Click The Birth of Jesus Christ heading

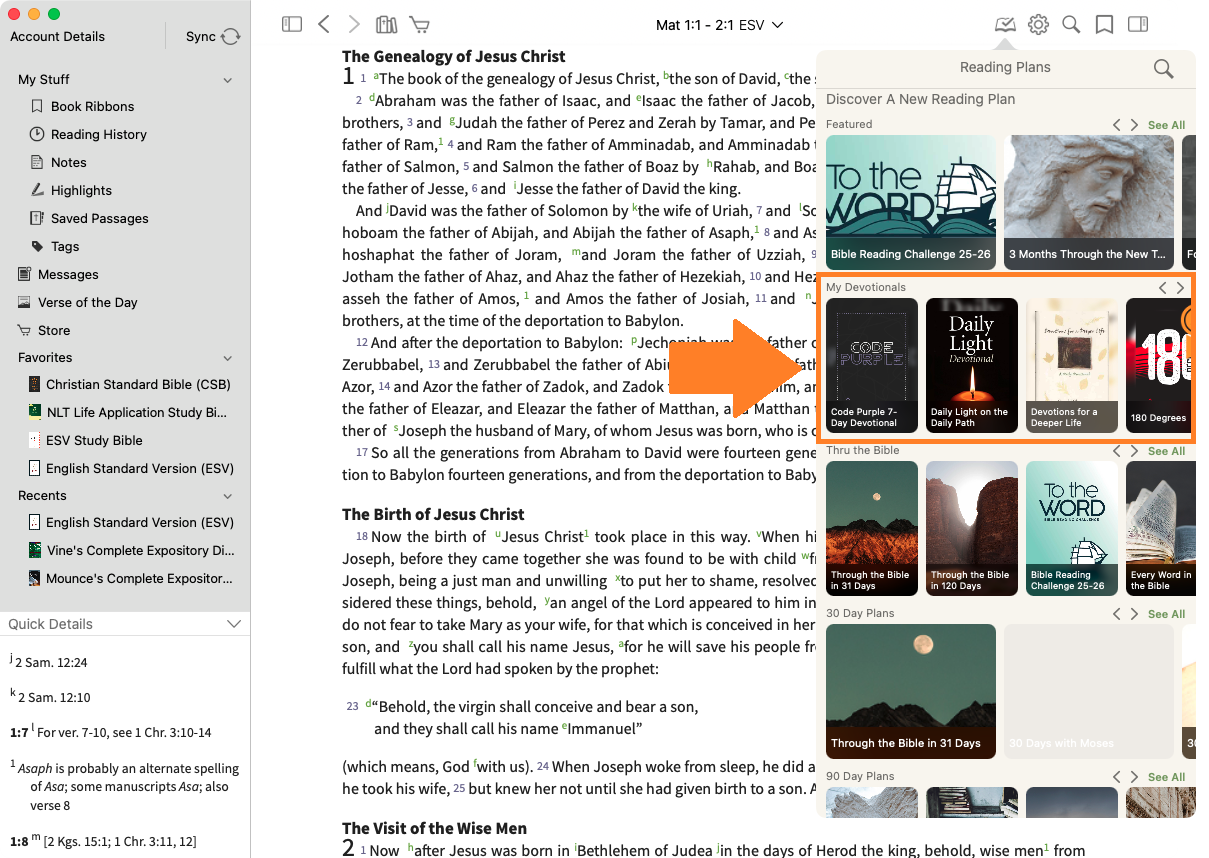(x=433, y=514)
